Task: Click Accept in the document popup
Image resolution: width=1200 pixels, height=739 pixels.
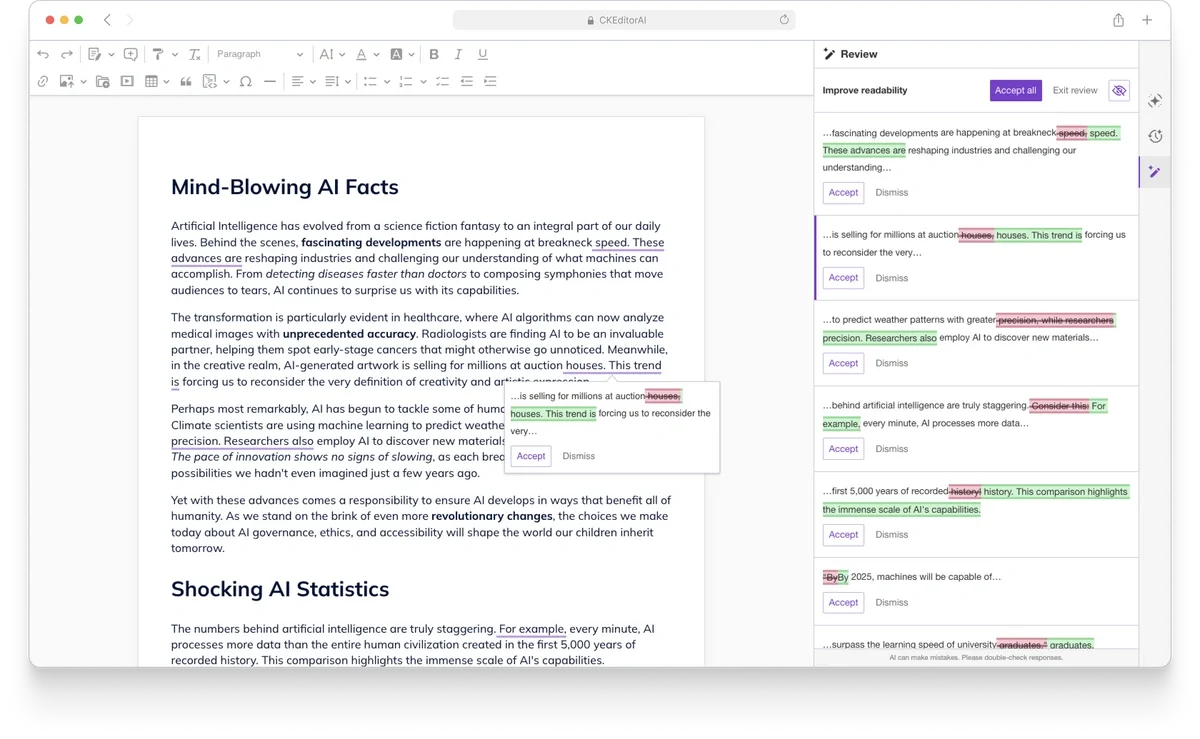Action: (531, 456)
